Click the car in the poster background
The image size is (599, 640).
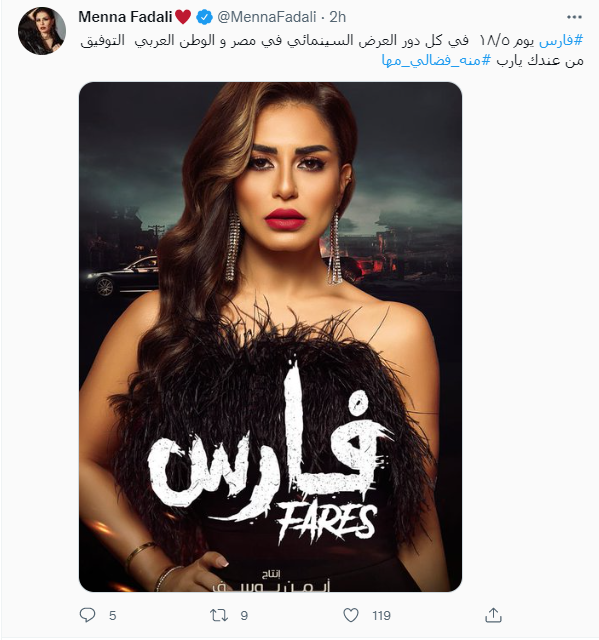coord(120,276)
